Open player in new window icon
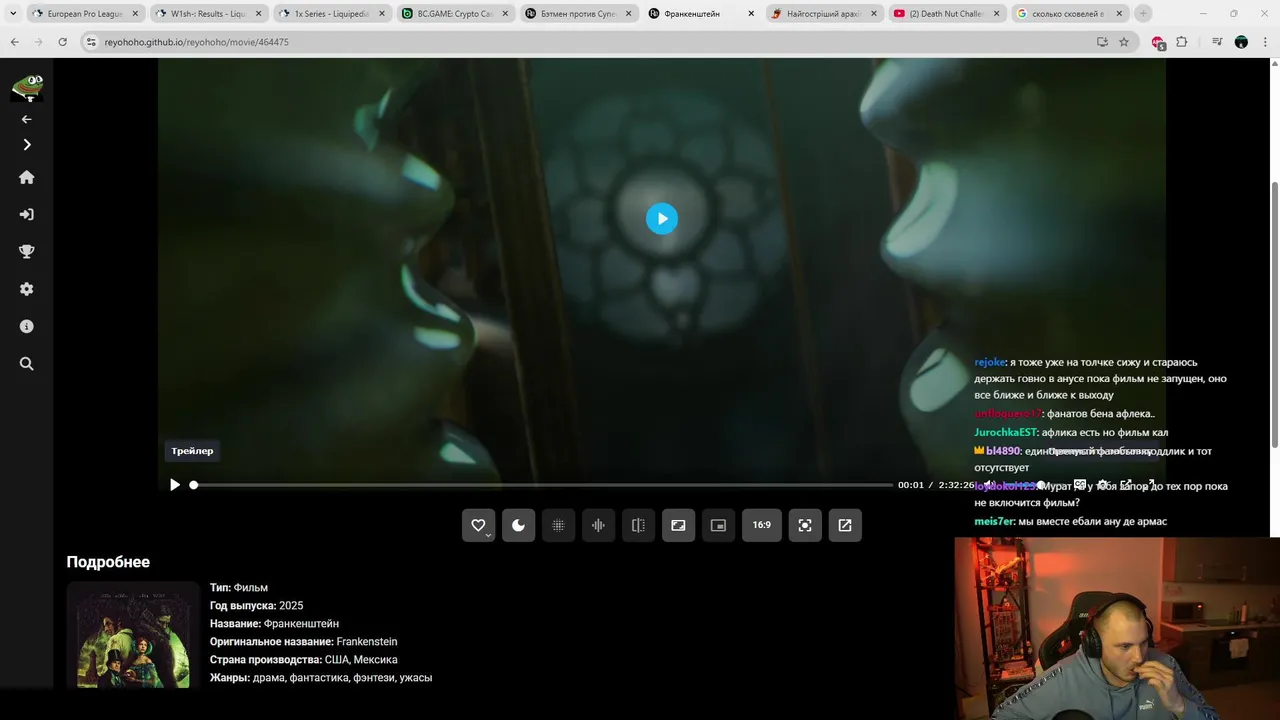This screenshot has height=720, width=1280. pos(845,525)
